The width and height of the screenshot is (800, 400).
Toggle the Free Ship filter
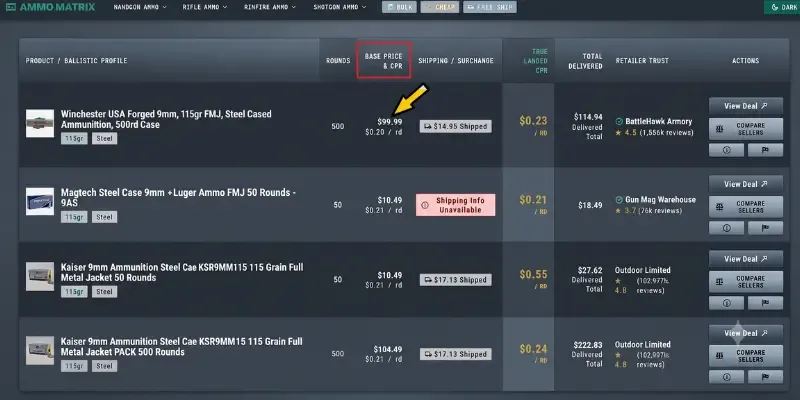click(x=490, y=7)
